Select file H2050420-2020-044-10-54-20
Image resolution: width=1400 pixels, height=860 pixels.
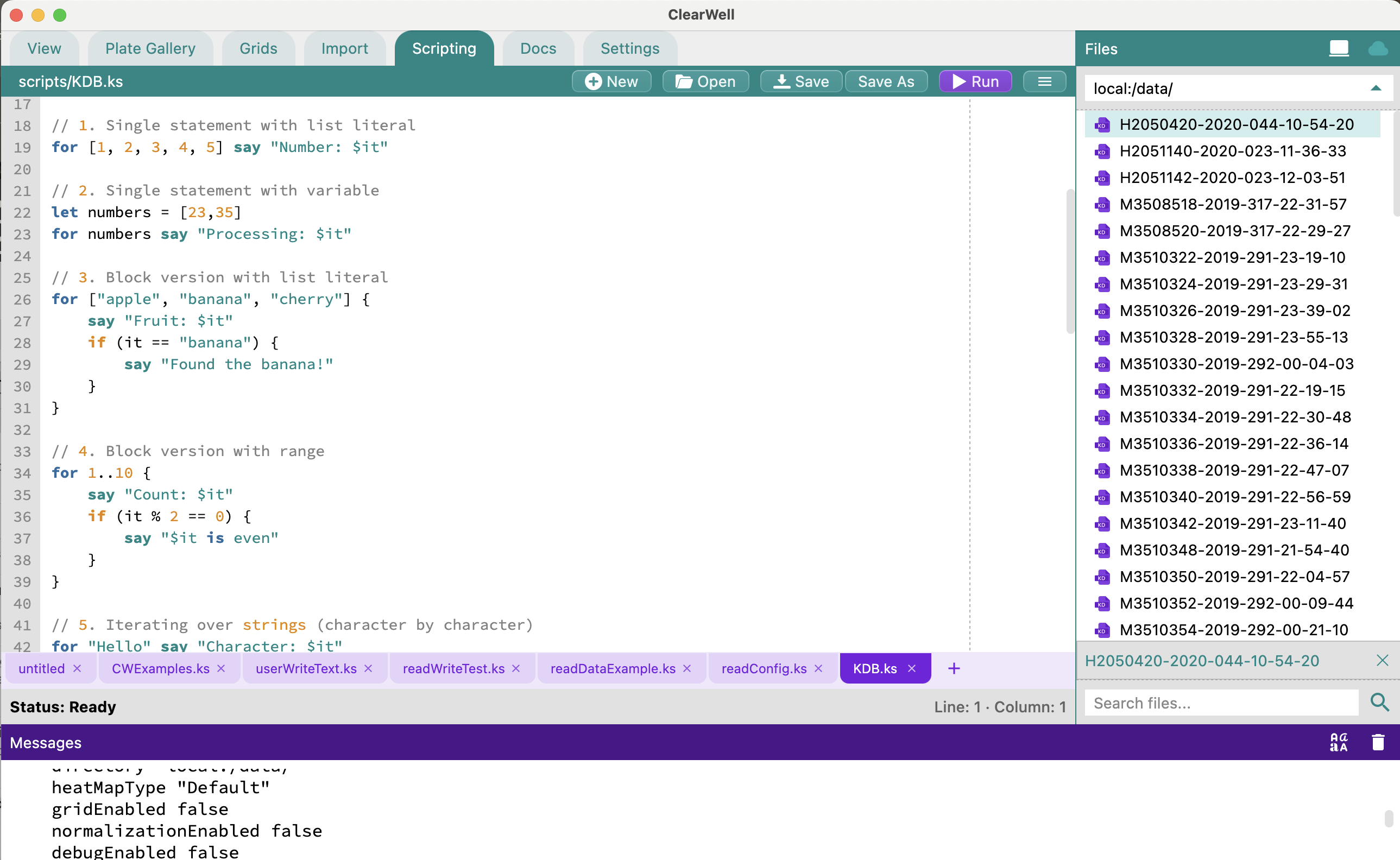[1232, 124]
